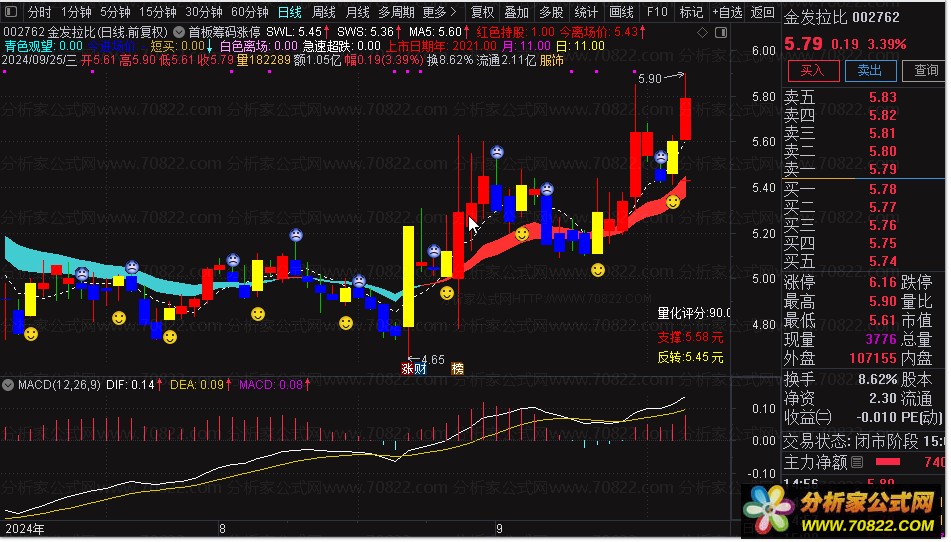Click the 卖出 sell button
The width and height of the screenshot is (951, 542).
tap(870, 71)
